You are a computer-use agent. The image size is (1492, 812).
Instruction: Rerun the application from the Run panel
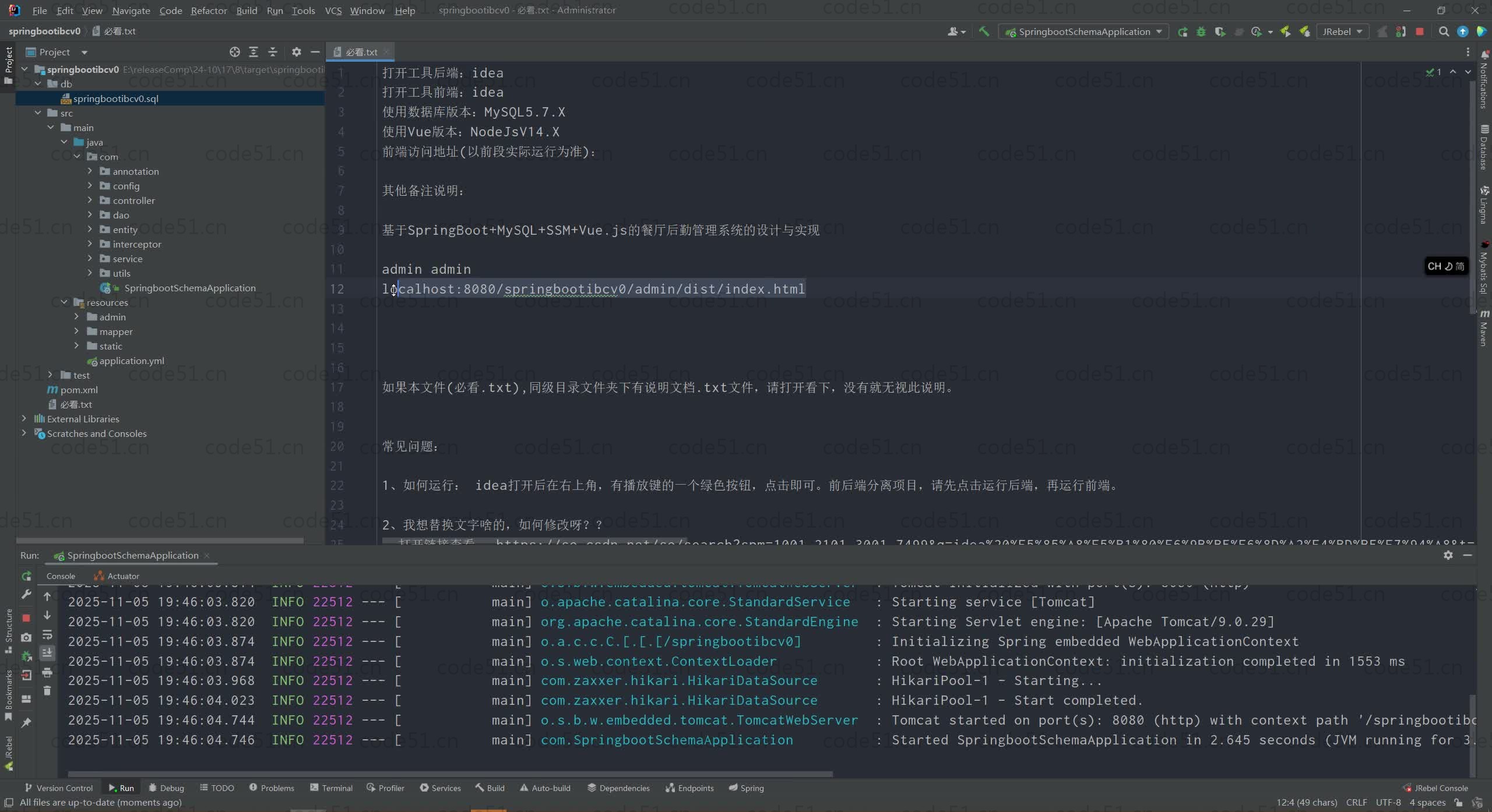tap(26, 576)
